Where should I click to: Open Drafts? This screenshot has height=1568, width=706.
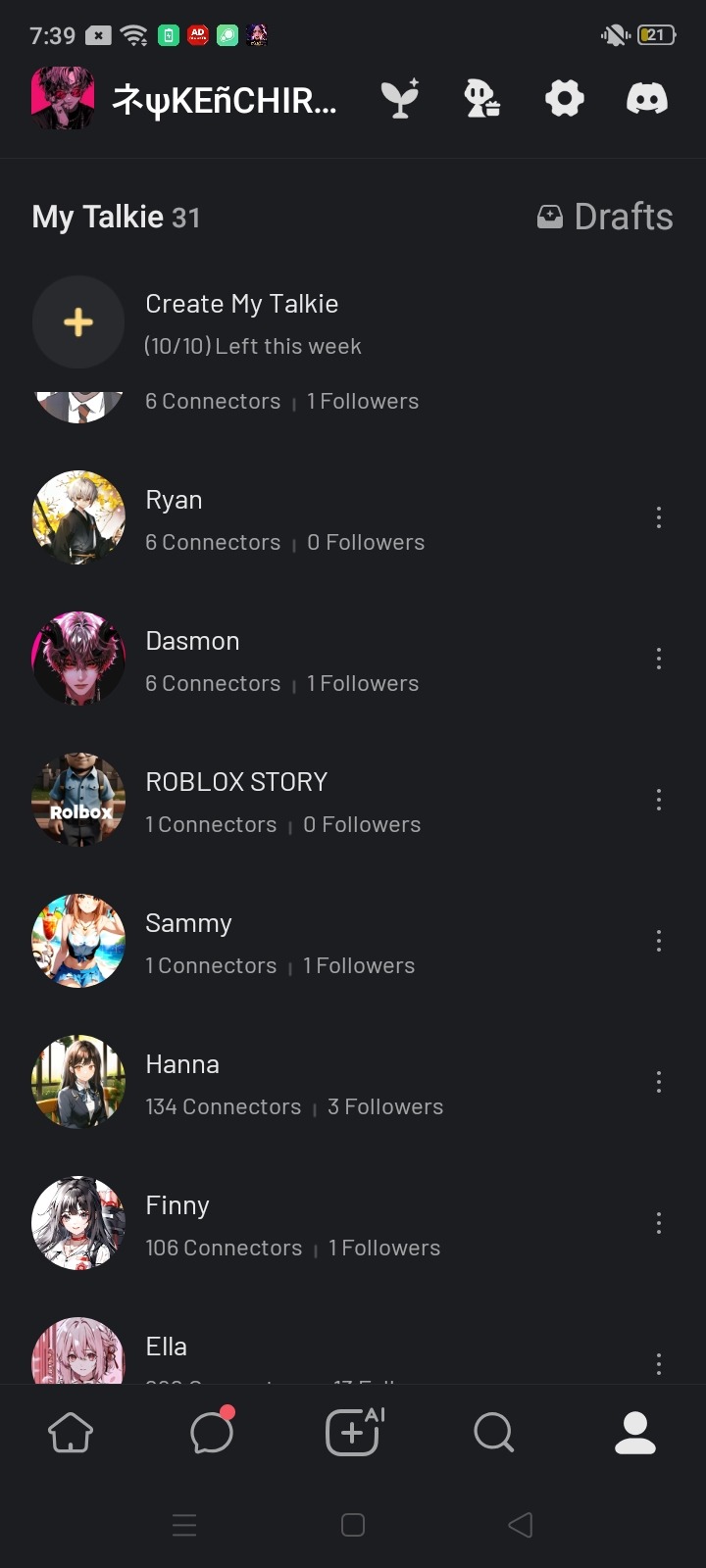(x=606, y=217)
